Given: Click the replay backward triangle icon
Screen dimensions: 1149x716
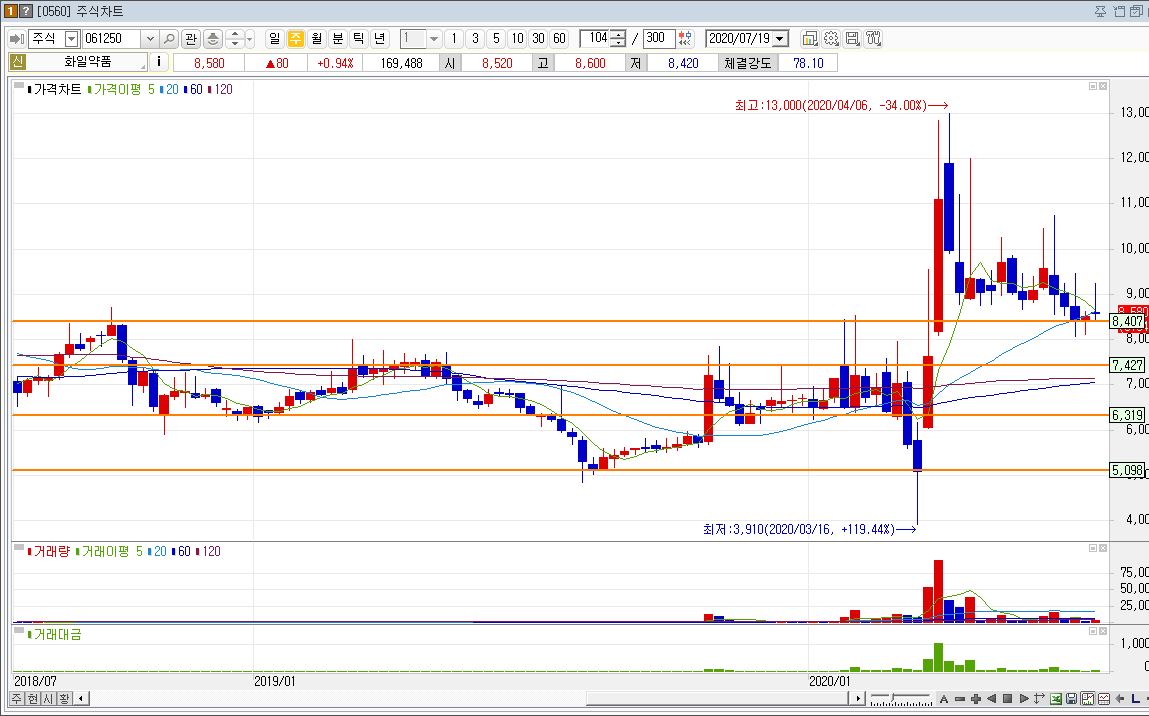Looking at the screenshot, I should [991, 699].
